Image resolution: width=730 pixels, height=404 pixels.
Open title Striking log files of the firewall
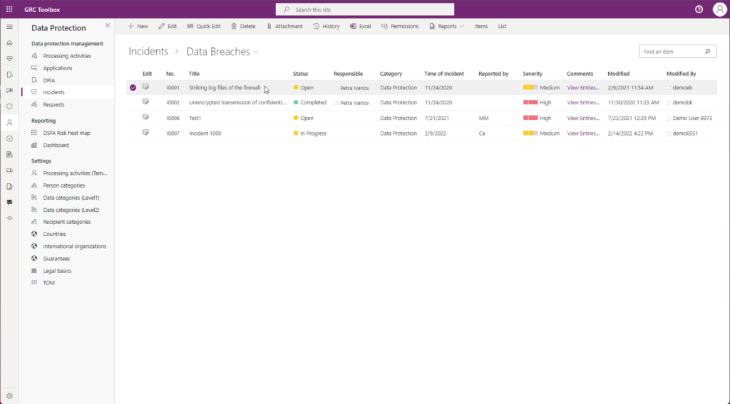(224, 88)
